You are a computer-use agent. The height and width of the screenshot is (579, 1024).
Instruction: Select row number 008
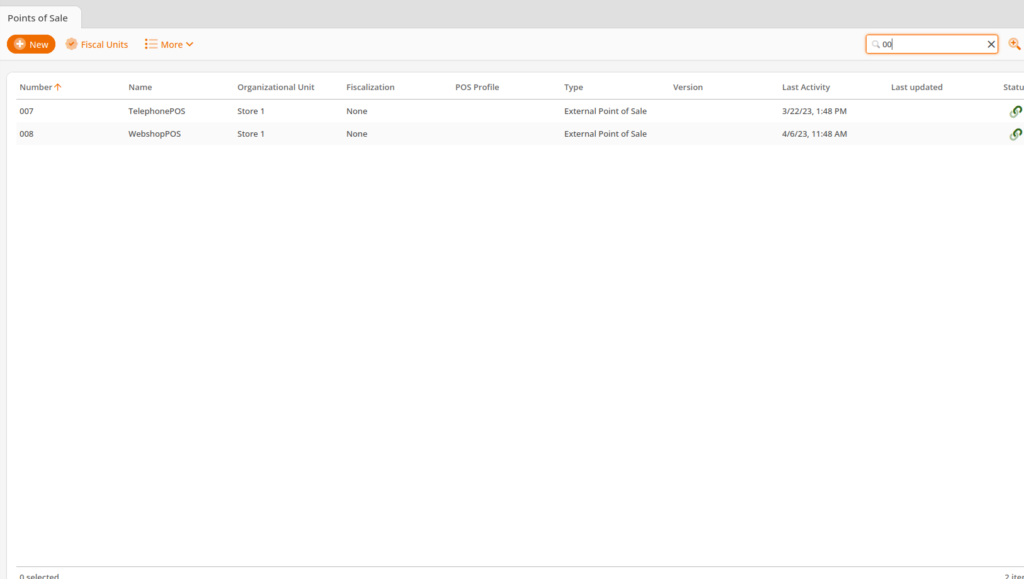click(27, 134)
